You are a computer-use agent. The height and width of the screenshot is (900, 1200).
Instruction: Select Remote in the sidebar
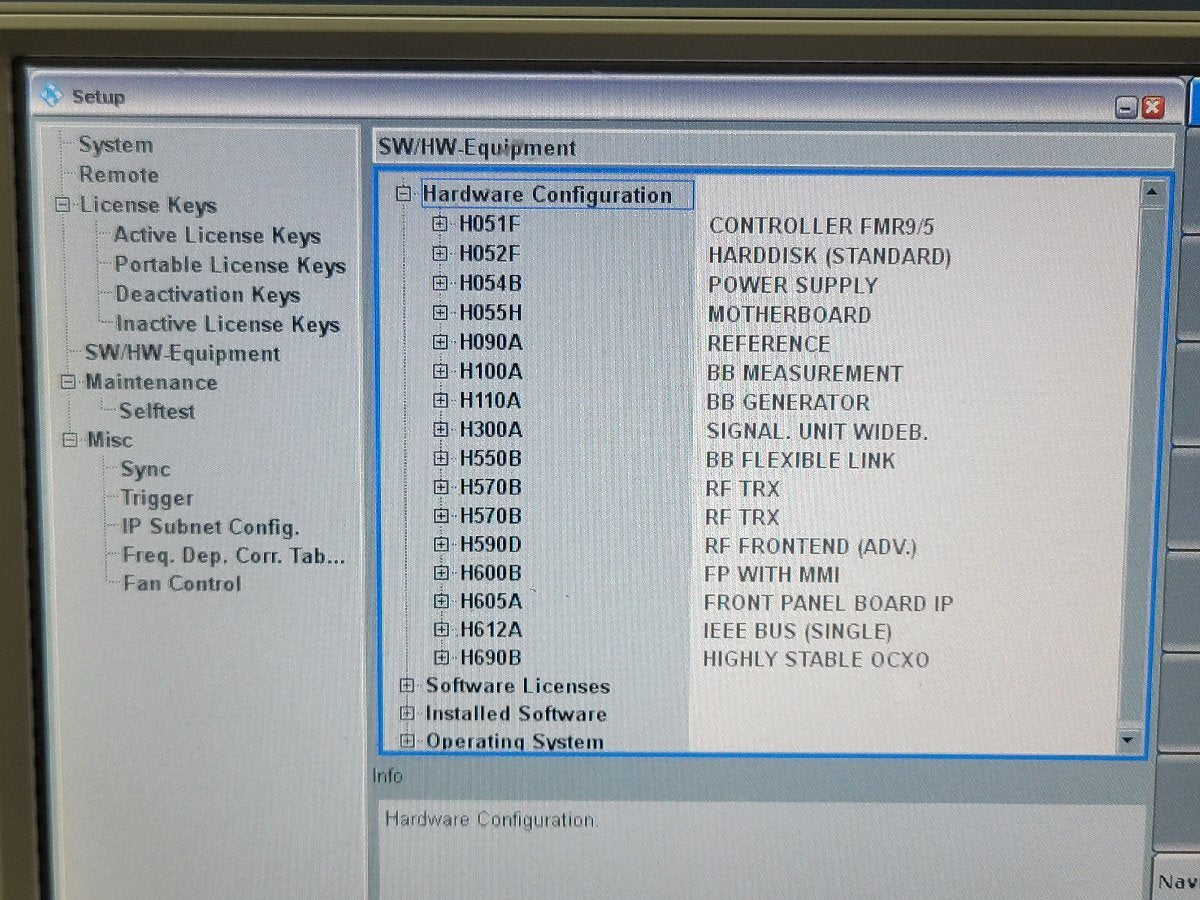(x=118, y=175)
